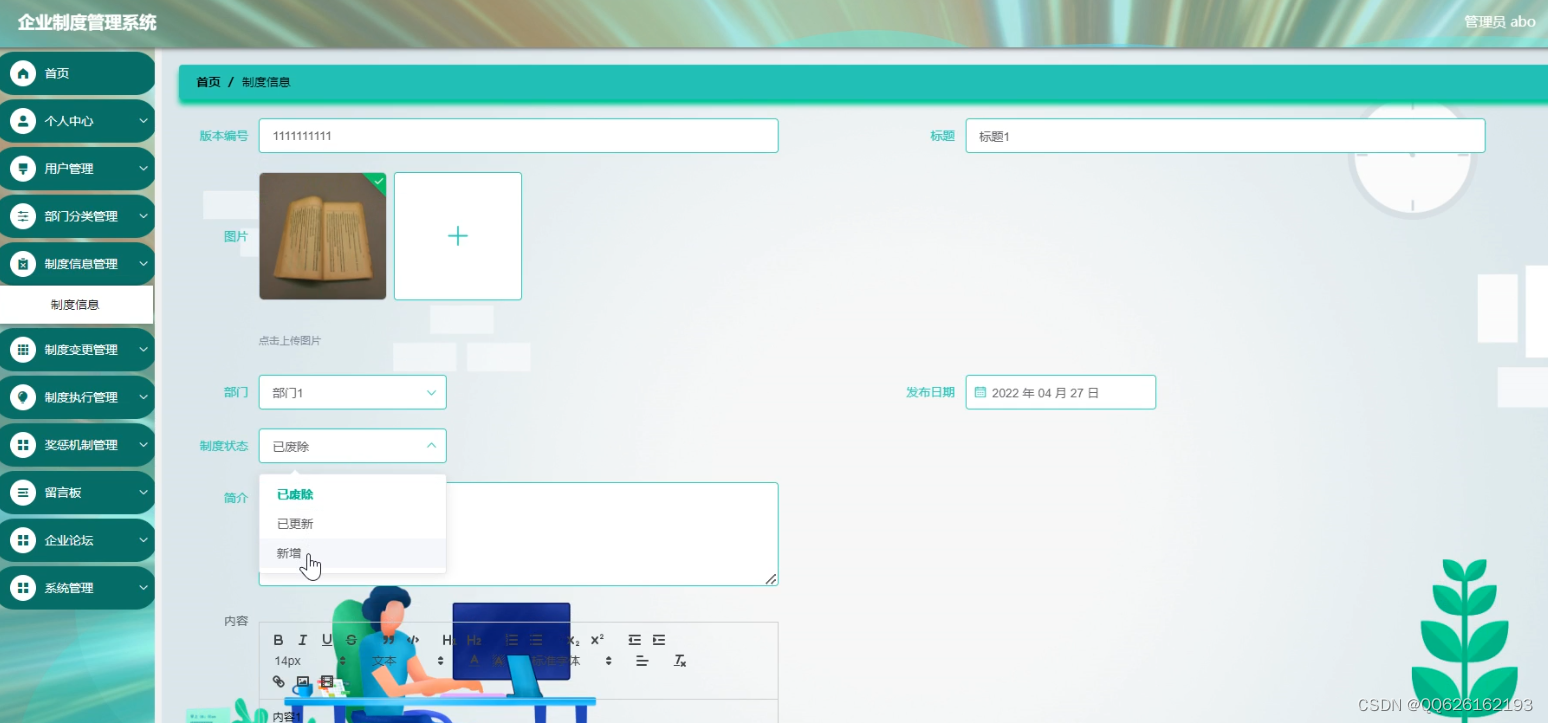This screenshot has width=1548, height=723.
Task: Select the strikethrough icon in the editor
Action: (x=350, y=640)
